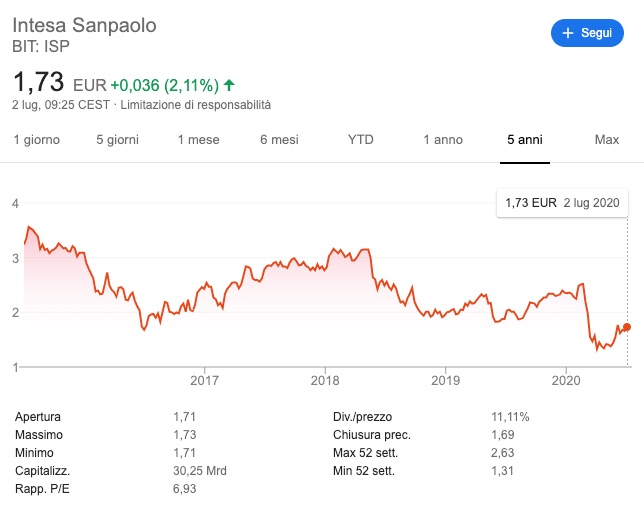Click the orange current price dot

click(627, 327)
